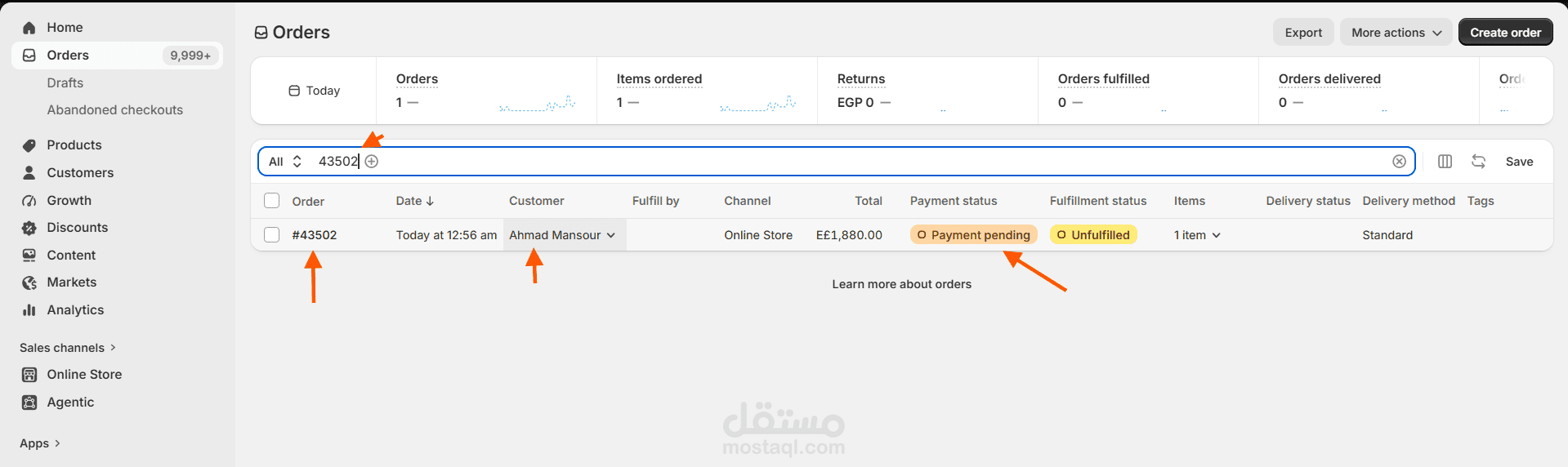
Task: Click the sort arrows icon beside Save
Action: (x=1478, y=162)
